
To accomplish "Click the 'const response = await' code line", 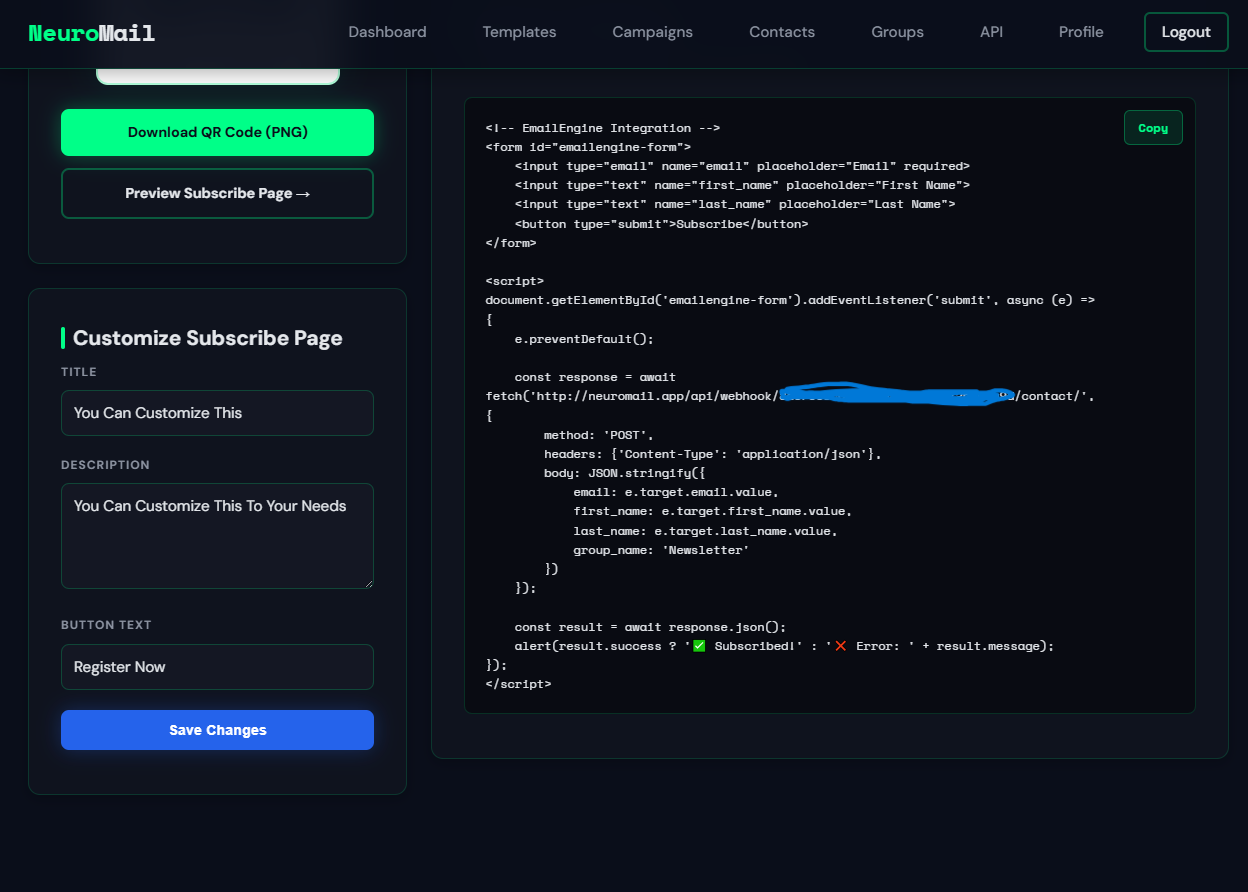I will click(x=595, y=377).
